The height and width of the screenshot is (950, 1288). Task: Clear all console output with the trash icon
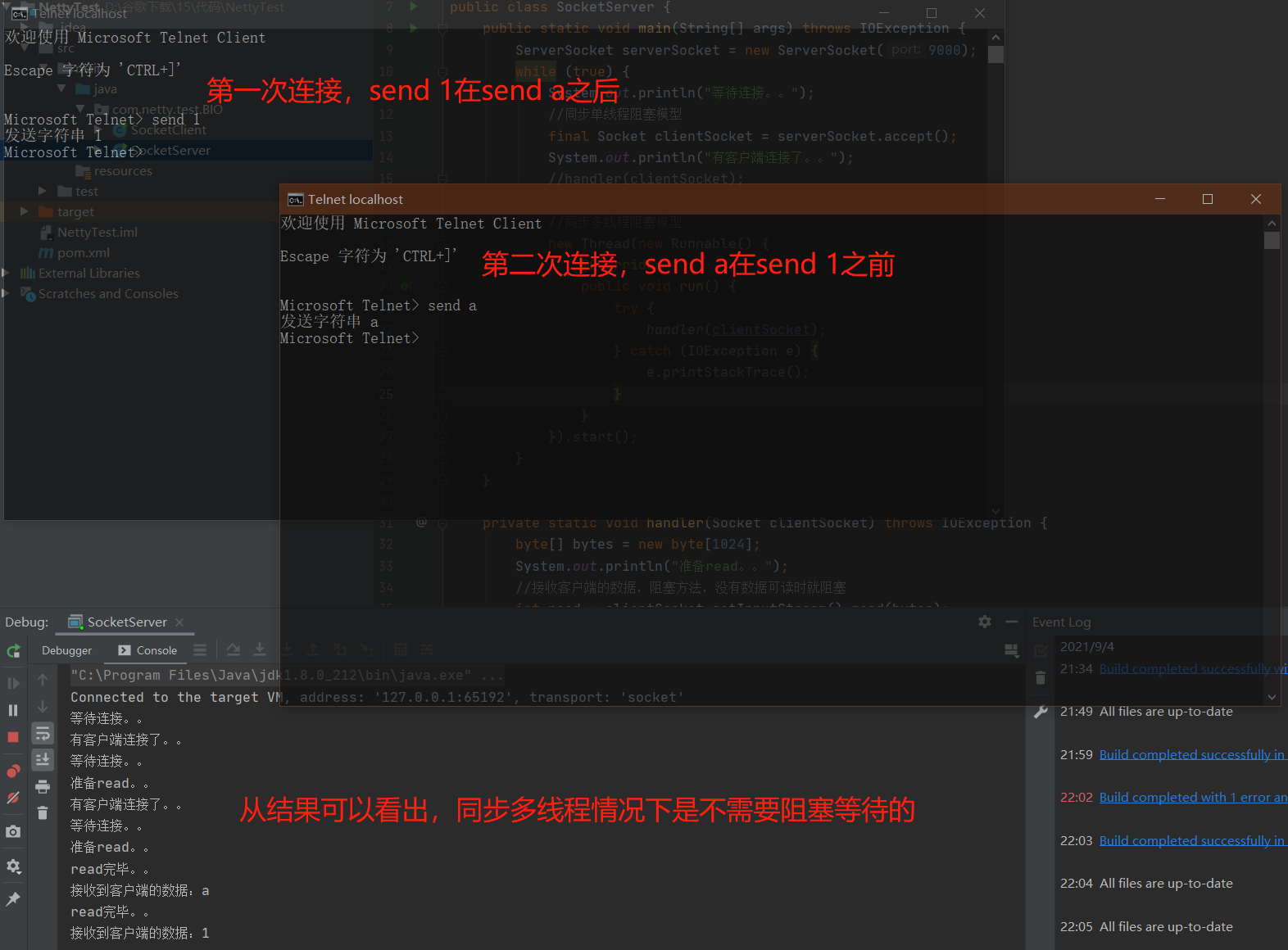pos(43,813)
